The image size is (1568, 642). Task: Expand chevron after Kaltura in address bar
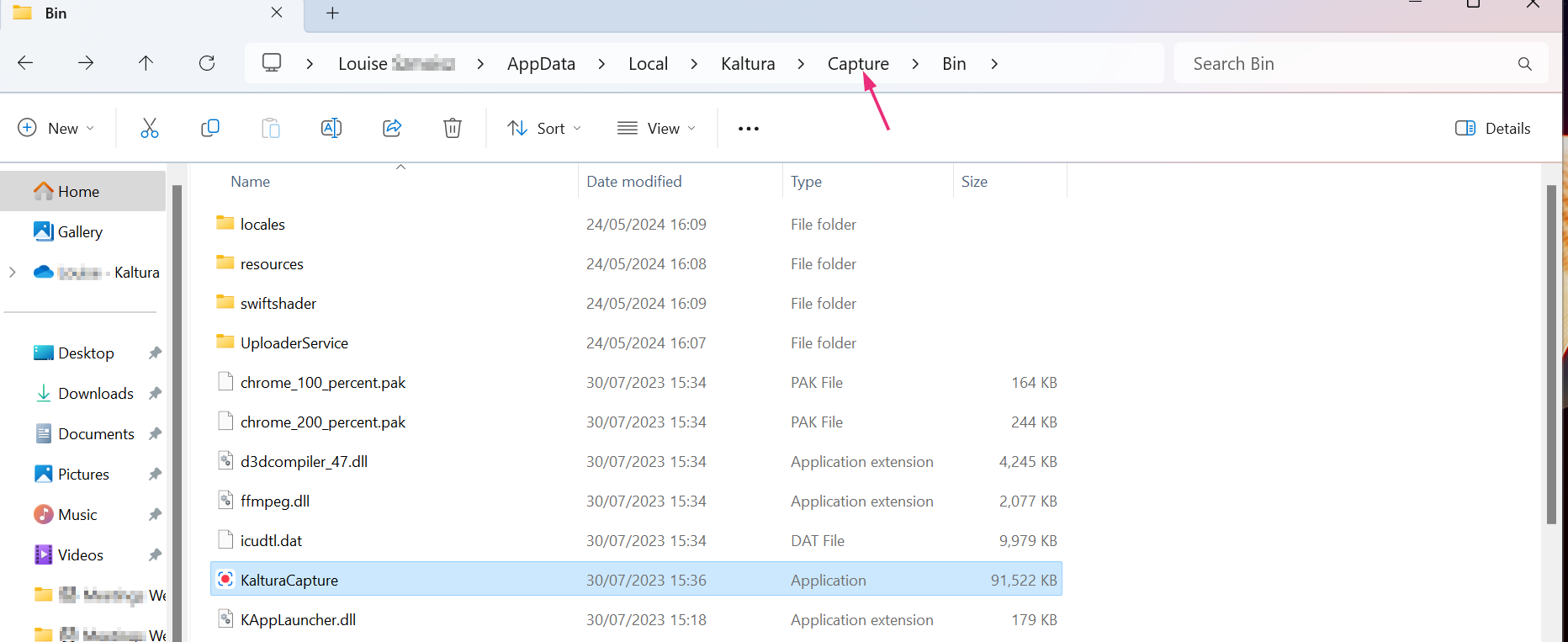click(801, 64)
